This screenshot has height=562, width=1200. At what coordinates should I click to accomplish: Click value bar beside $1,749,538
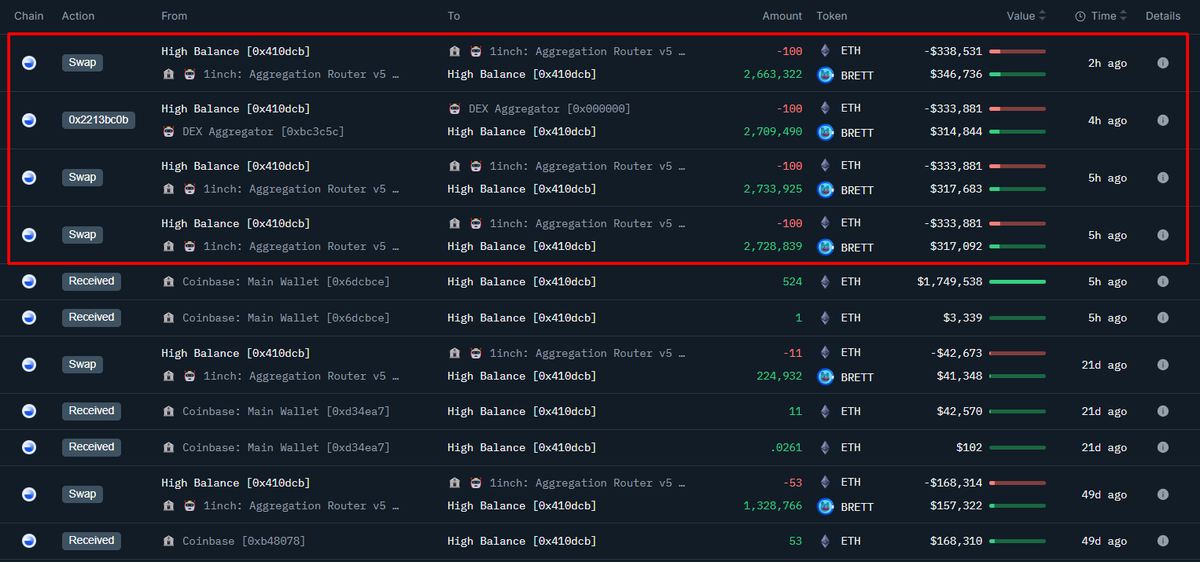tap(1018, 282)
